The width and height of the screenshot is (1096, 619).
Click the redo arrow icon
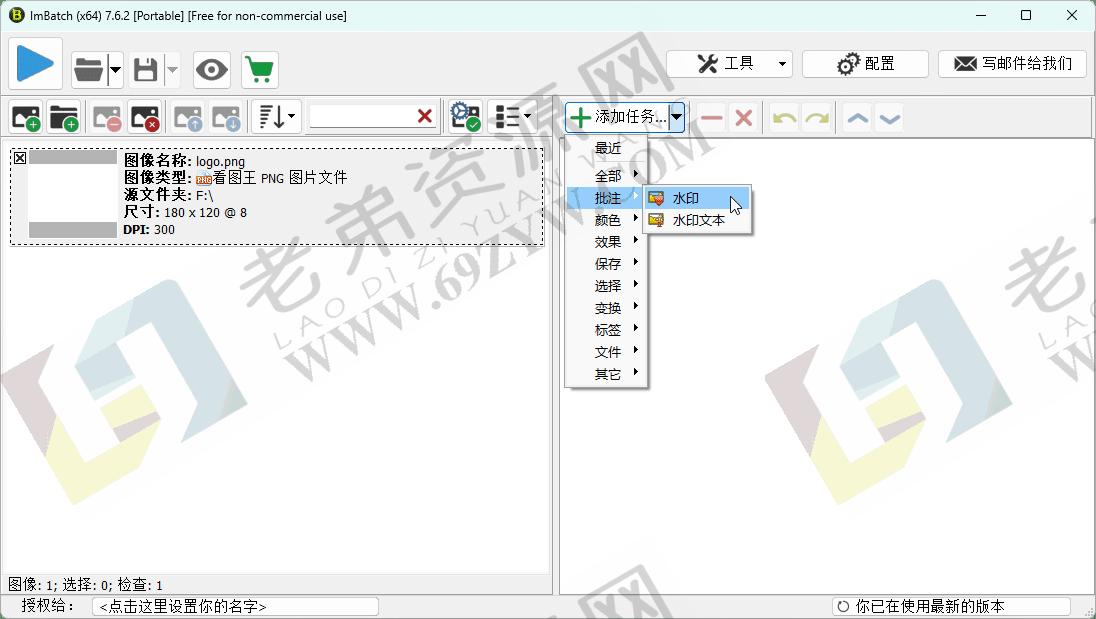[816, 117]
